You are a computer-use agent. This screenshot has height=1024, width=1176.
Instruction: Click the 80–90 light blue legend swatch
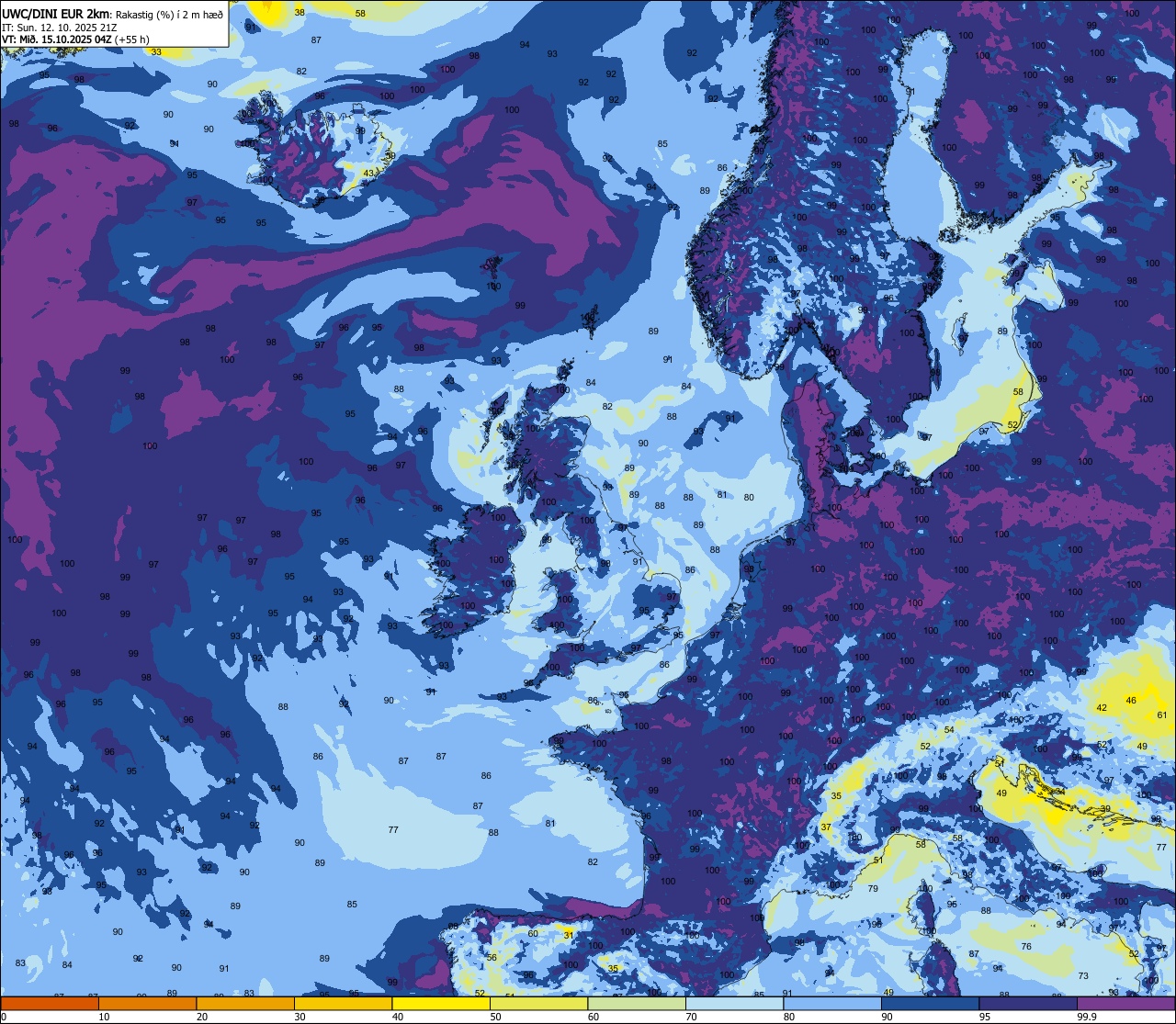tap(831, 1003)
